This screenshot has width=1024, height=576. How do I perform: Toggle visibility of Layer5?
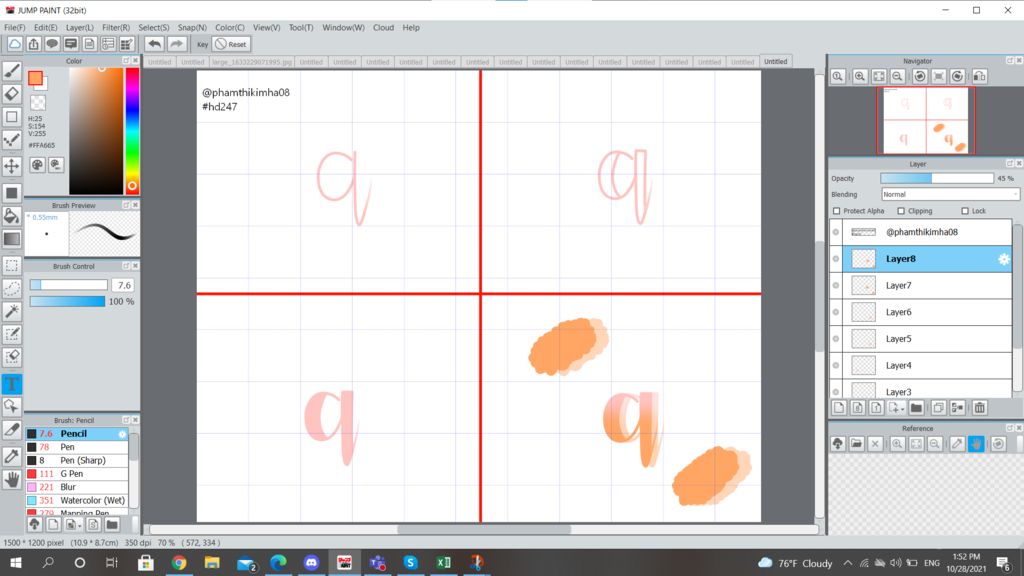coord(836,339)
